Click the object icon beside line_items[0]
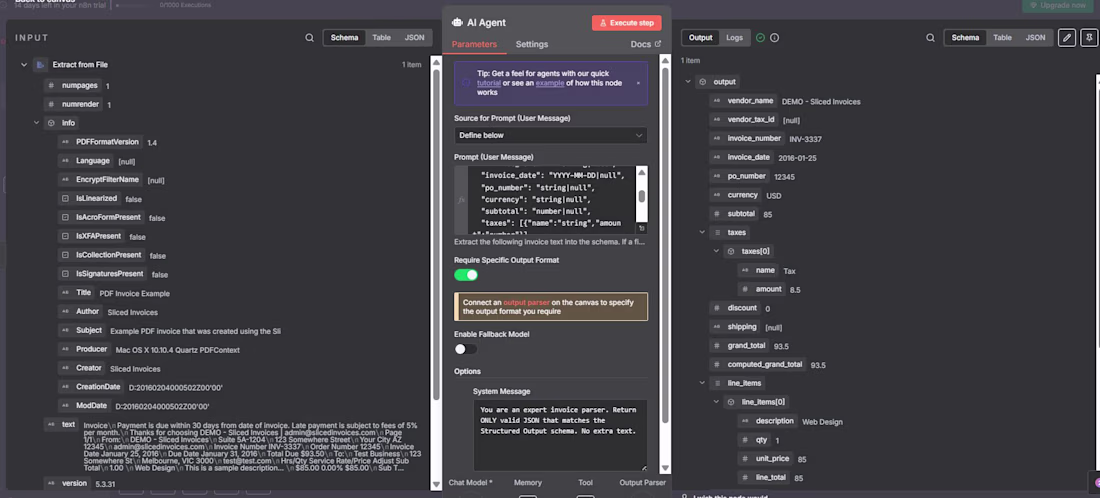Screen dimensions: 1100x498 pyautogui.click(x=731, y=402)
